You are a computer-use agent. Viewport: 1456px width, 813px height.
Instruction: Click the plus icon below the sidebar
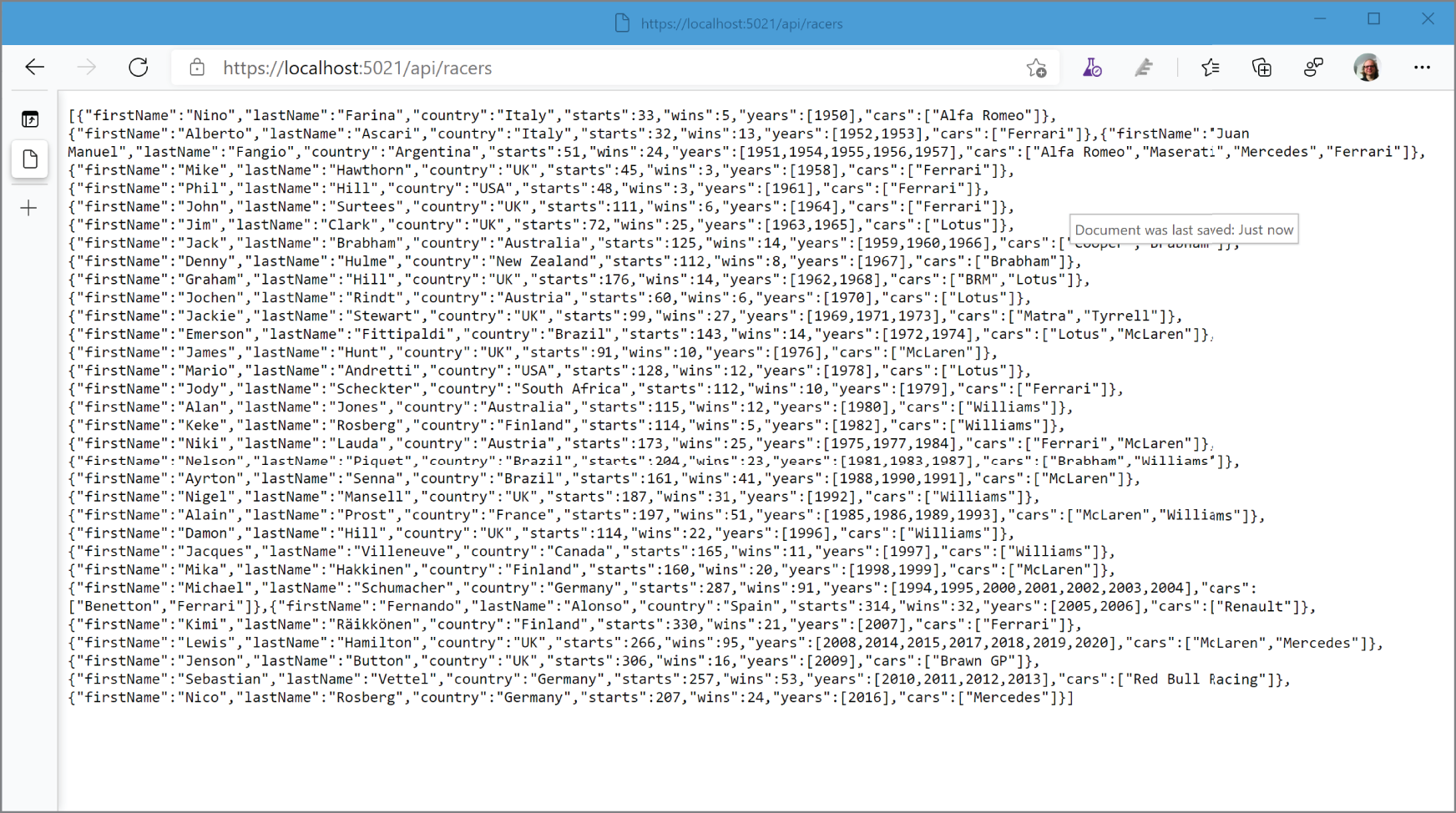(29, 208)
